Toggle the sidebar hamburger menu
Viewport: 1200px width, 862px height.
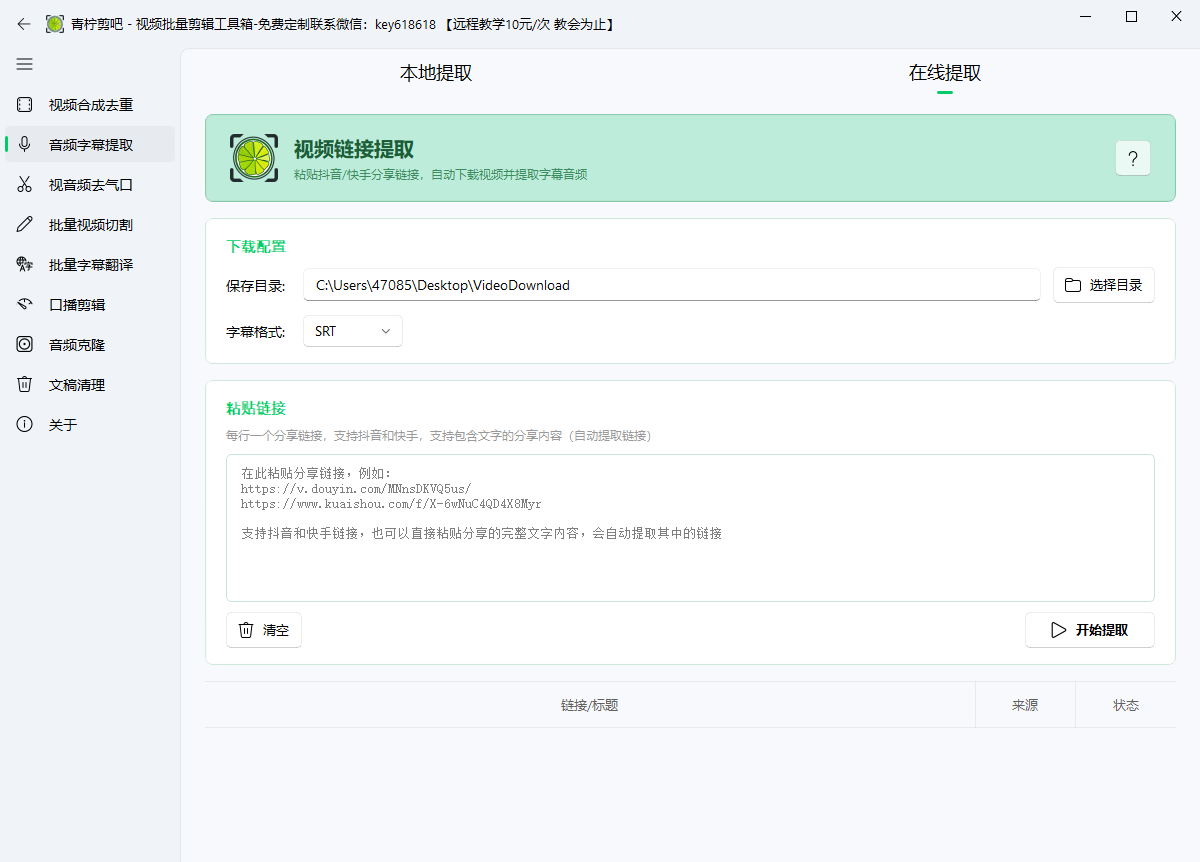(x=24, y=64)
